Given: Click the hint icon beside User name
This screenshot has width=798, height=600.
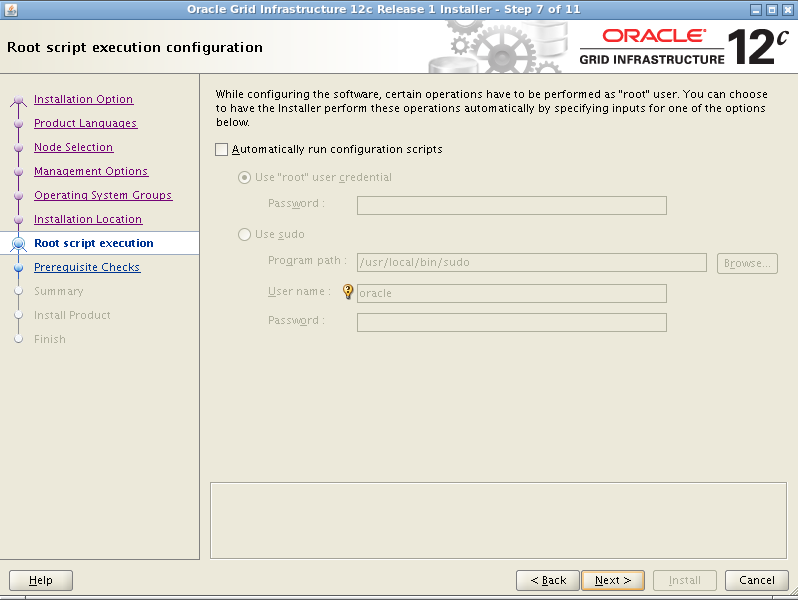Looking at the screenshot, I should (x=349, y=292).
